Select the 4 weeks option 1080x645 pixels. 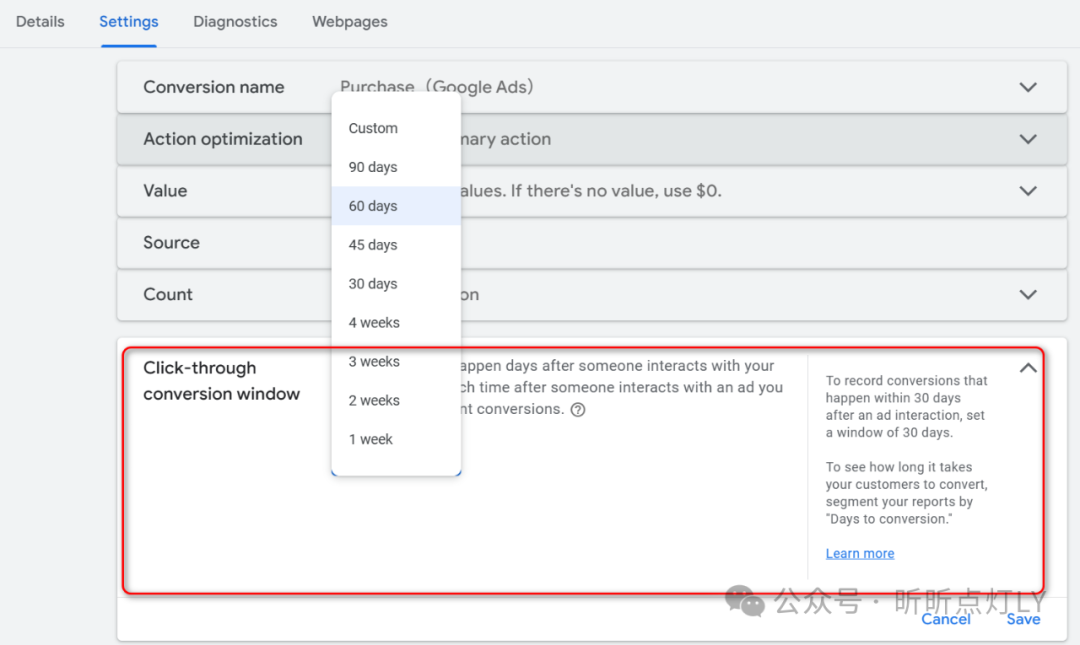pos(374,323)
